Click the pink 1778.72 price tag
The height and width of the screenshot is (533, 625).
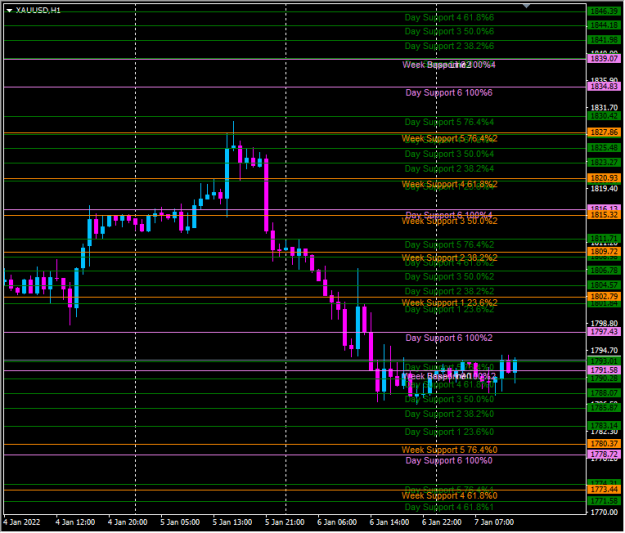pos(604,454)
